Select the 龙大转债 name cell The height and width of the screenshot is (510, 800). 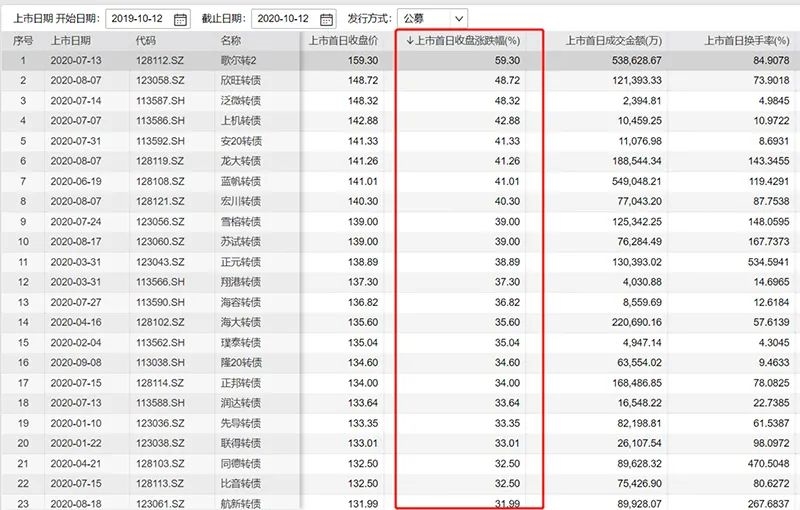(x=241, y=161)
